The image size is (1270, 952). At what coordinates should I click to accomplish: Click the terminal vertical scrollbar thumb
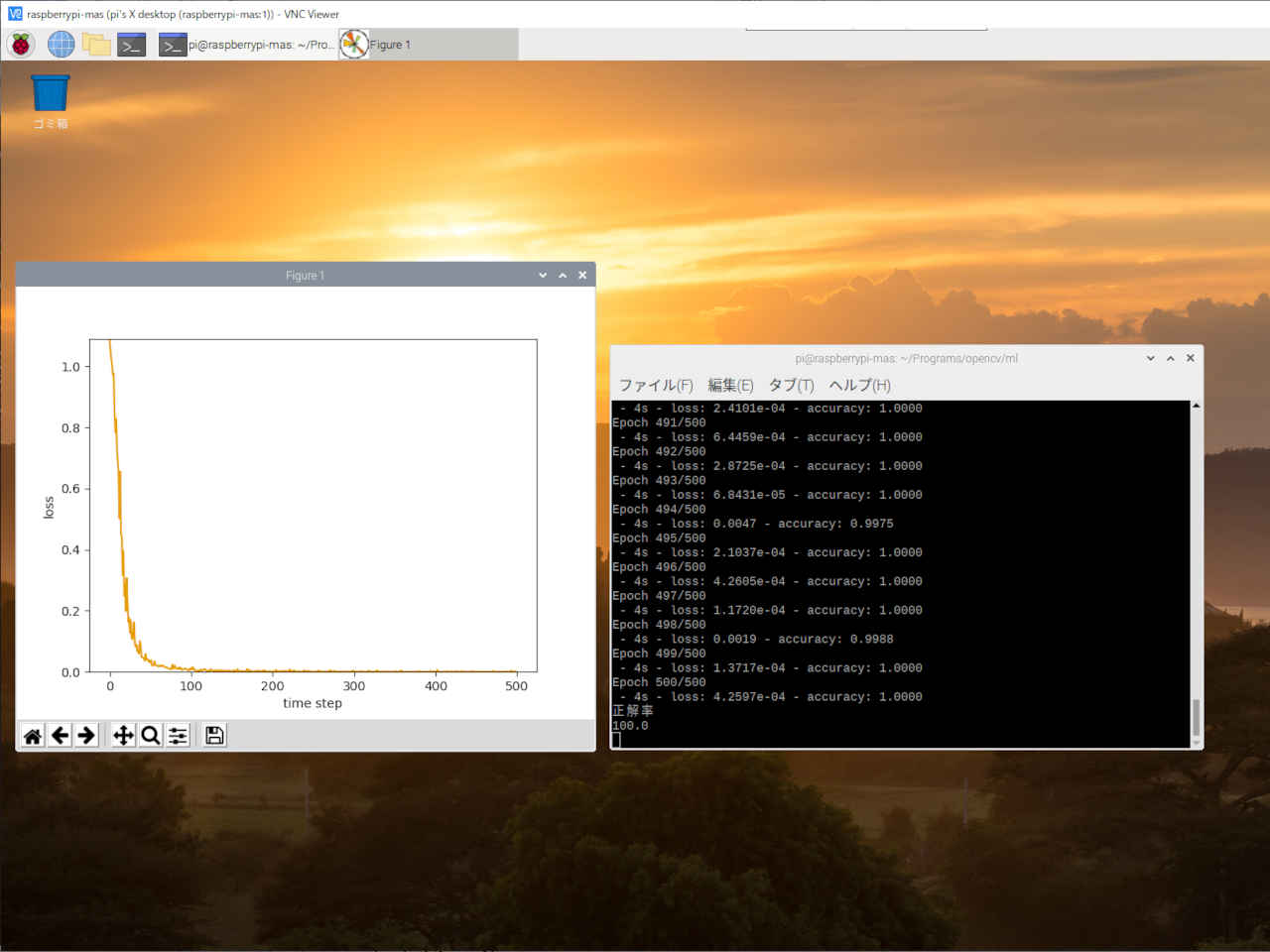(x=1196, y=717)
